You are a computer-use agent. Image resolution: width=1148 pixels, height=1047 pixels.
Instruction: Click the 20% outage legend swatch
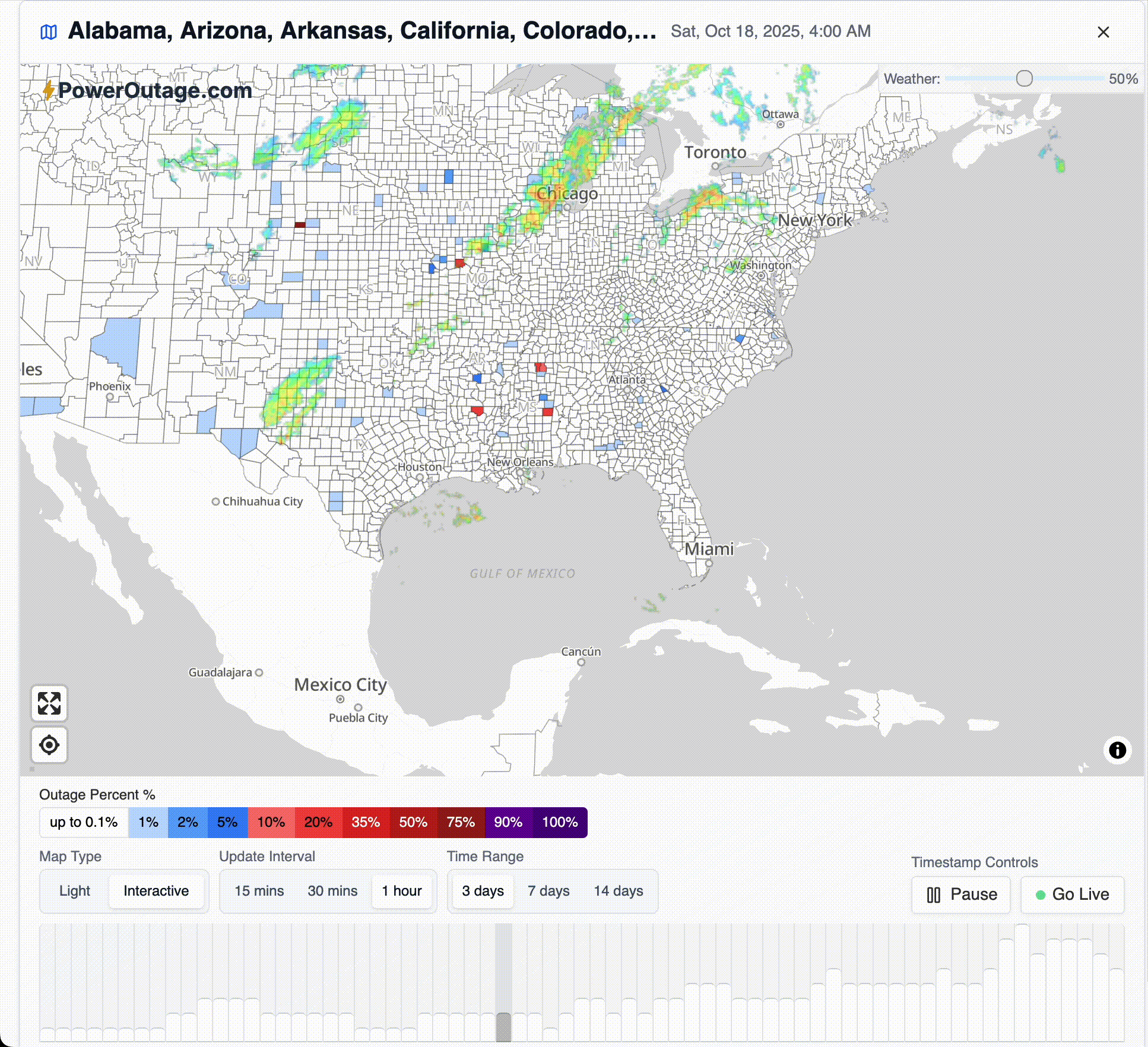(318, 822)
